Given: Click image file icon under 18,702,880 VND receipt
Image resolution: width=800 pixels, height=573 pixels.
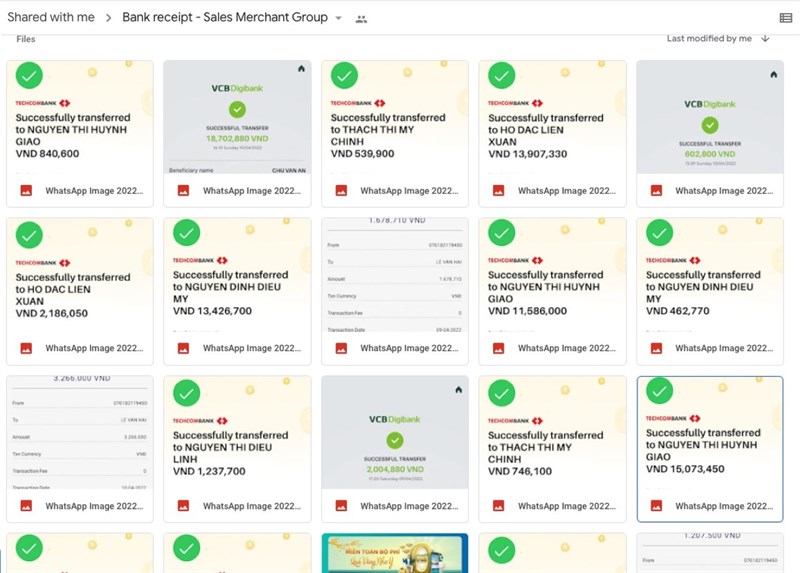Looking at the screenshot, I should (x=183, y=191).
